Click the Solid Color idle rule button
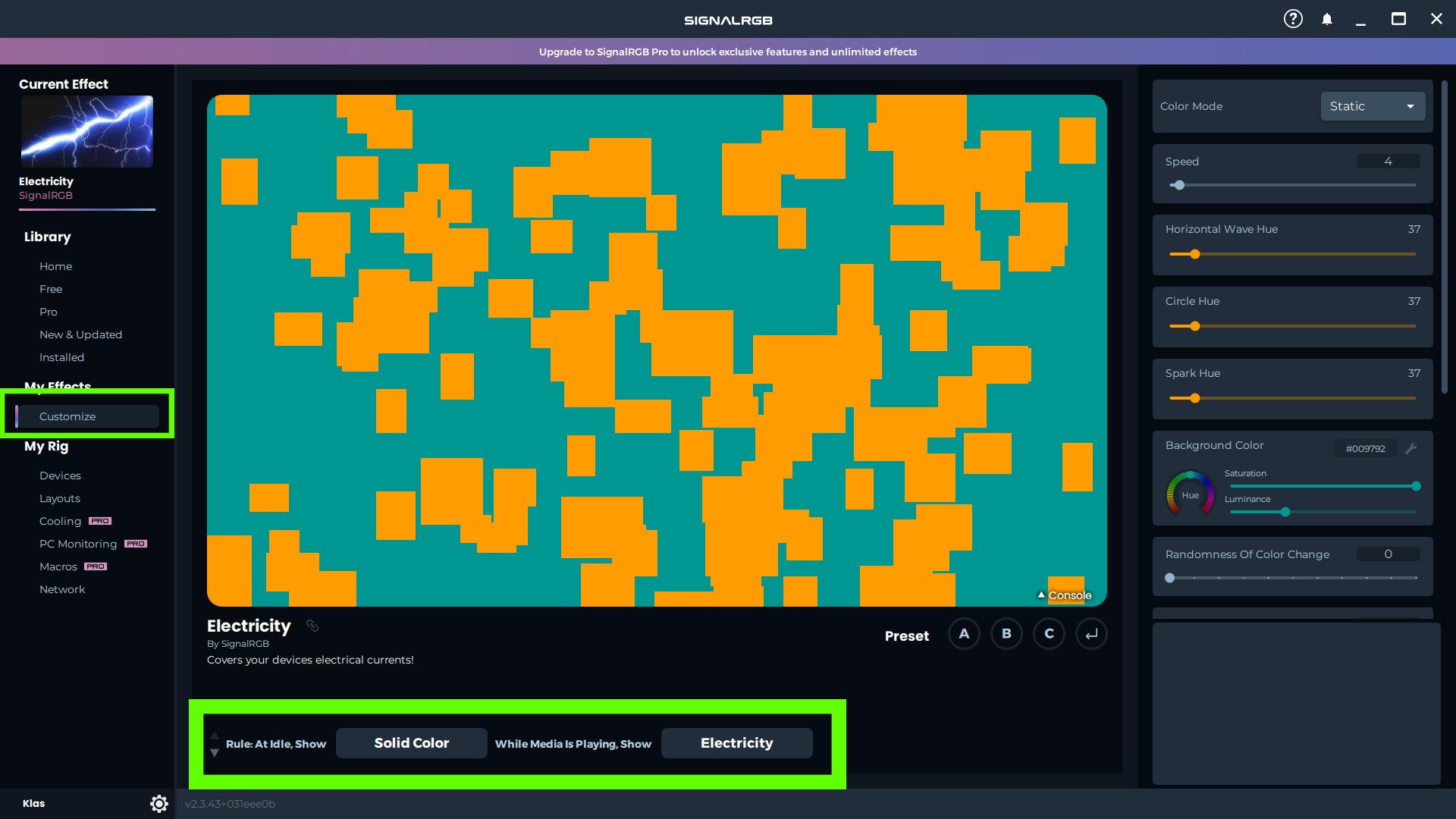 click(411, 743)
